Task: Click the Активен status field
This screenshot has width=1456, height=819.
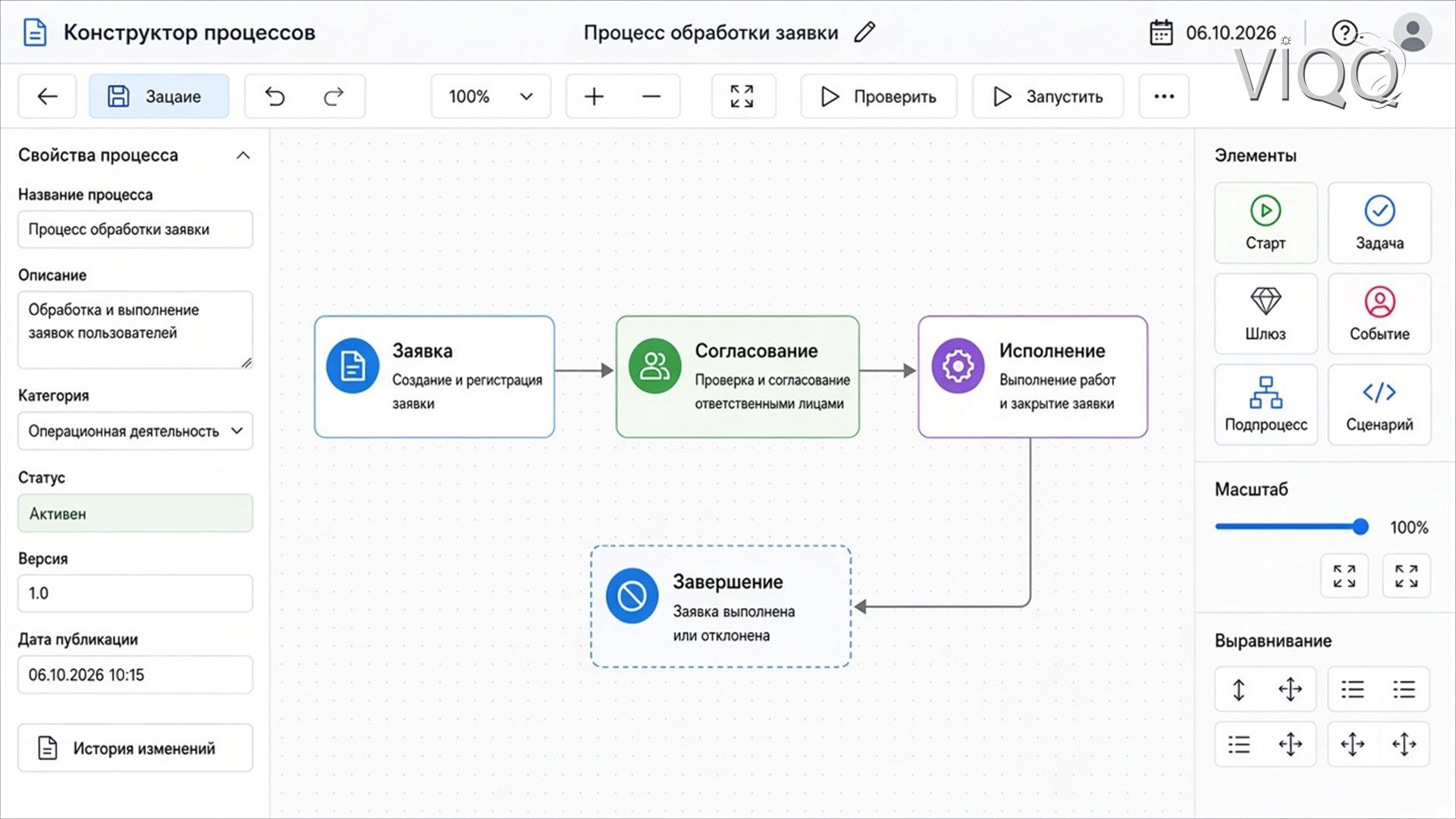Action: click(135, 513)
